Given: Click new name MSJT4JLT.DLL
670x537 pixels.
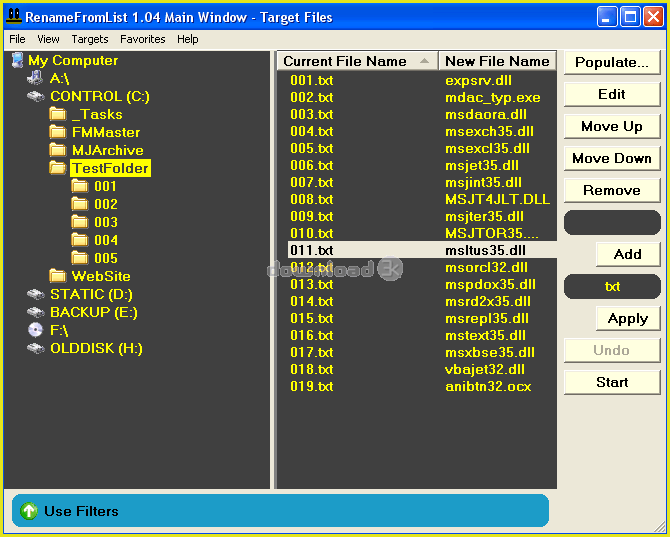Looking at the screenshot, I should click(x=497, y=200).
